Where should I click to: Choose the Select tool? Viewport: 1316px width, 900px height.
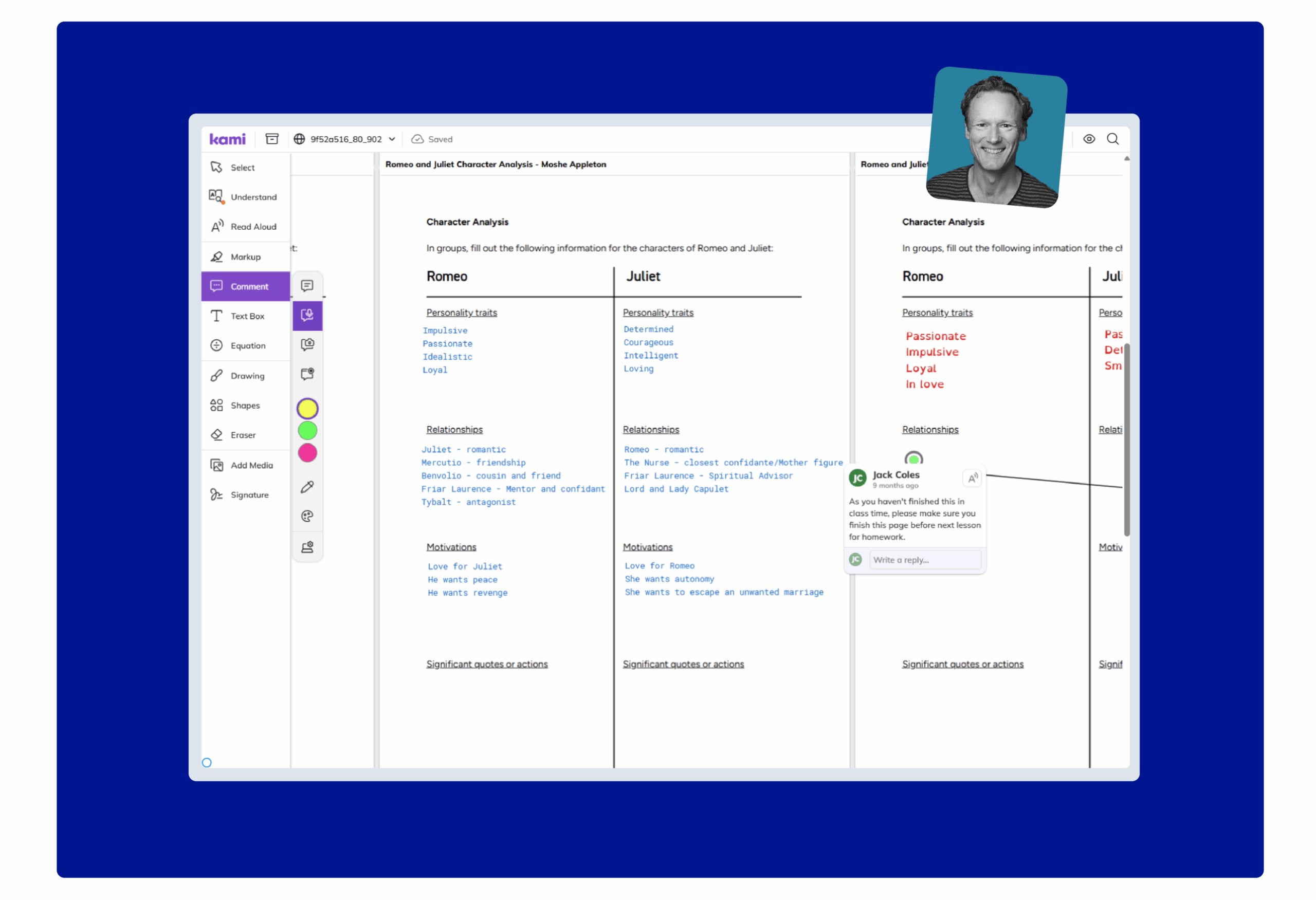click(245, 168)
